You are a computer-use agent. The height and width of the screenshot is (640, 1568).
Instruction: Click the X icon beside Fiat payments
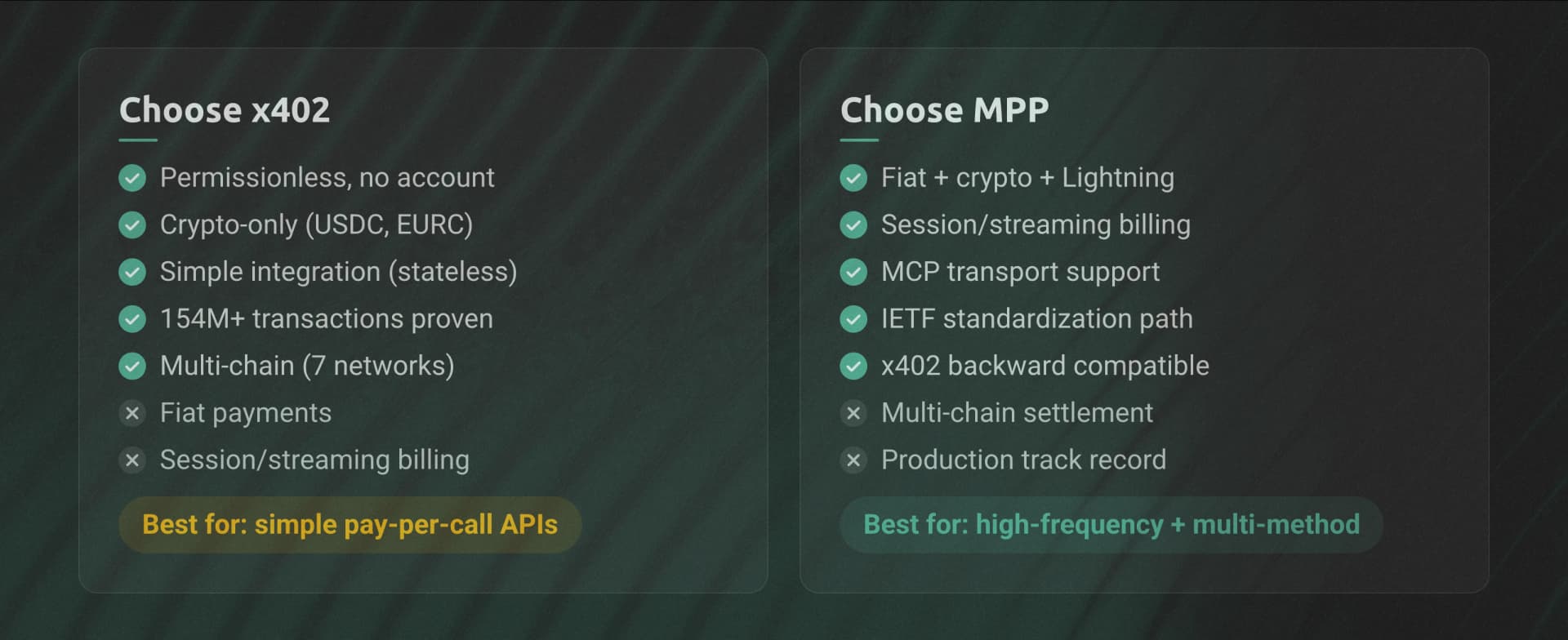pos(132,414)
